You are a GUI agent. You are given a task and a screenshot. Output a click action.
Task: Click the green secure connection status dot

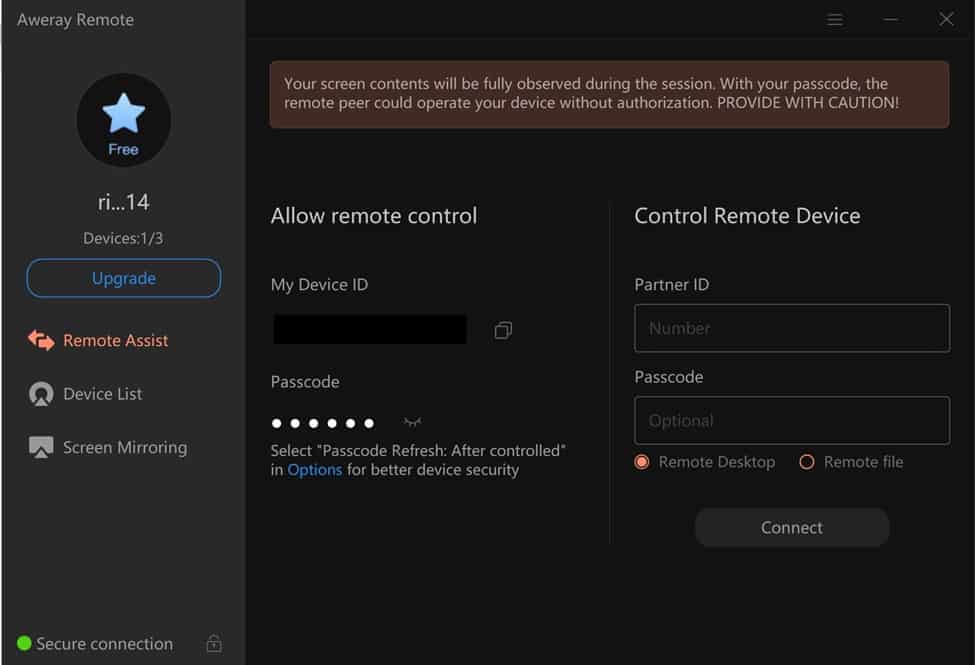pyautogui.click(x=24, y=643)
